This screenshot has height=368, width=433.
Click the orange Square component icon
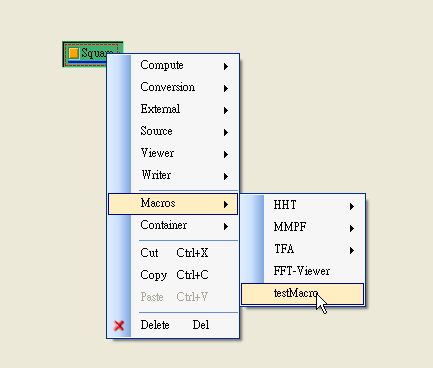[74, 53]
